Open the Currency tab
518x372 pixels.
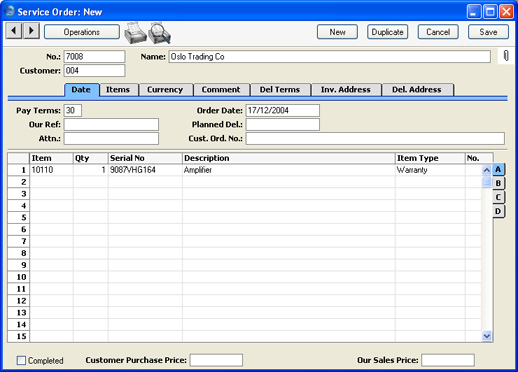(x=165, y=90)
